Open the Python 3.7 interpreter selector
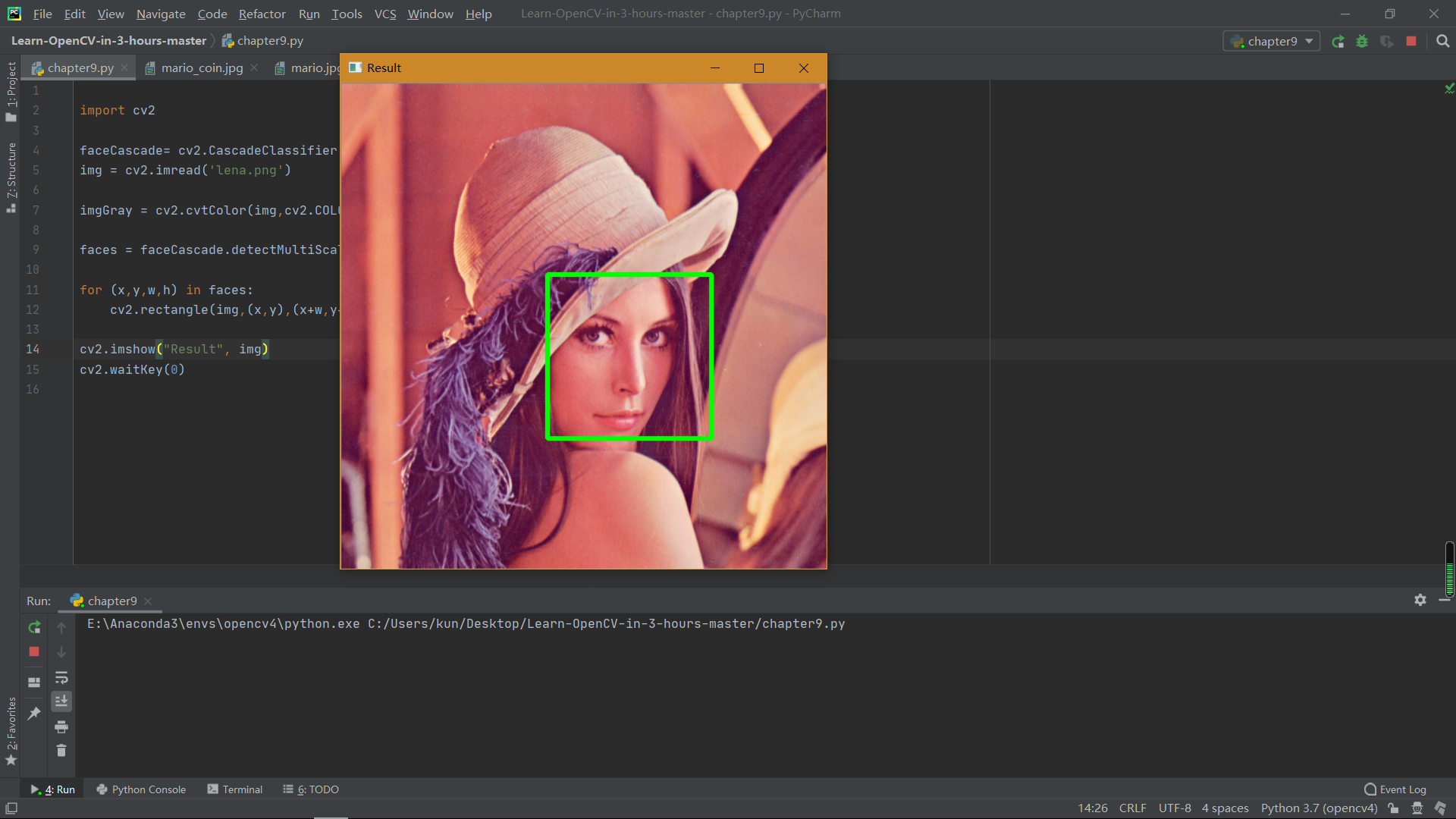1456x819 pixels. pyautogui.click(x=1319, y=808)
